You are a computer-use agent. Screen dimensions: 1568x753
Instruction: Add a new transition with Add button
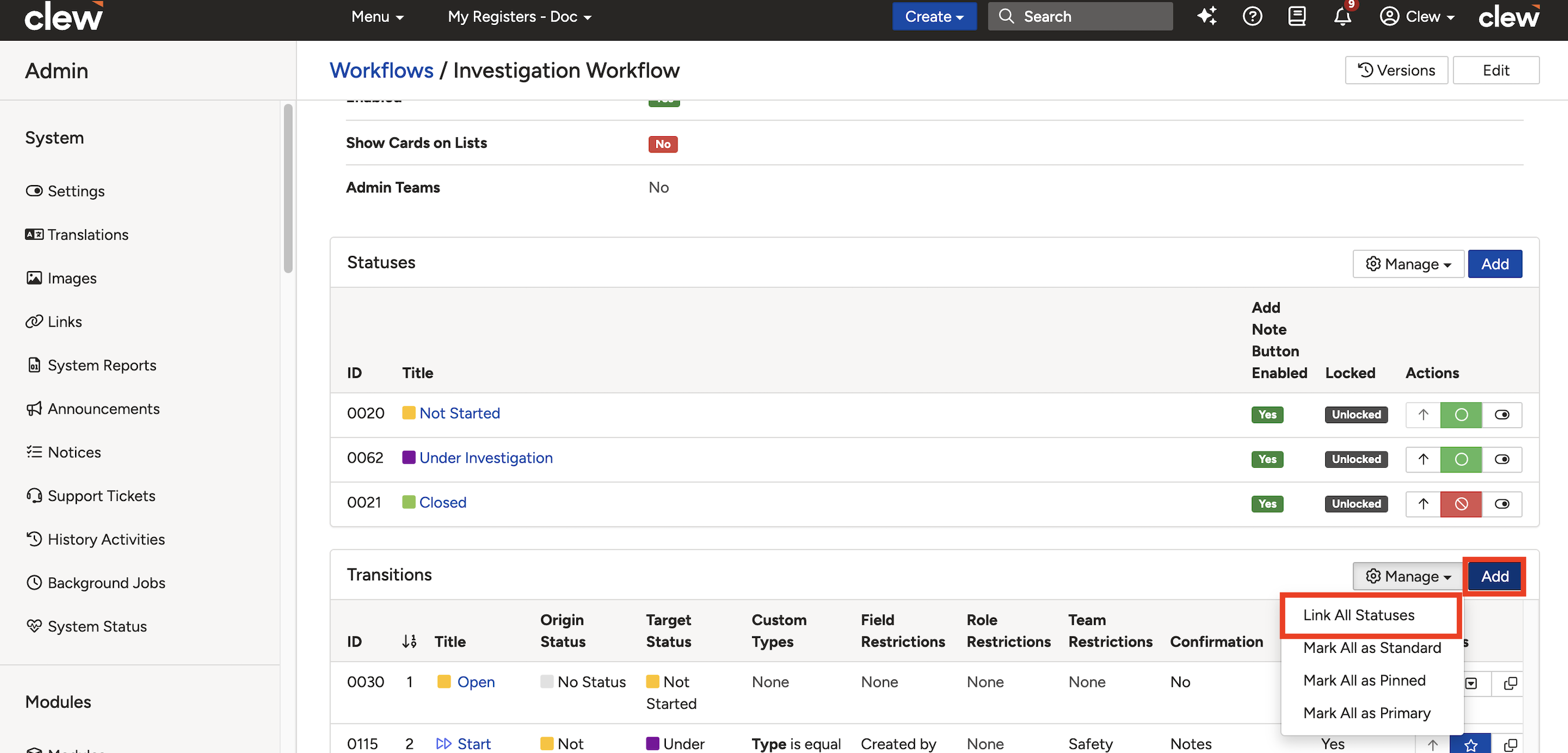[1494, 577]
